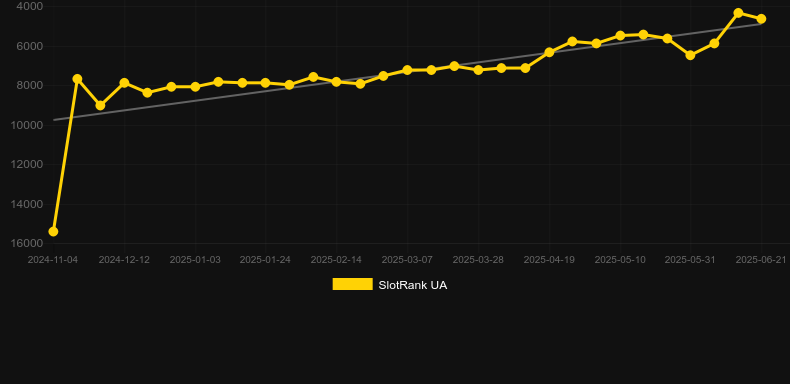Click x-axis label 2025-01-03
790x384 pixels.
click(195, 260)
